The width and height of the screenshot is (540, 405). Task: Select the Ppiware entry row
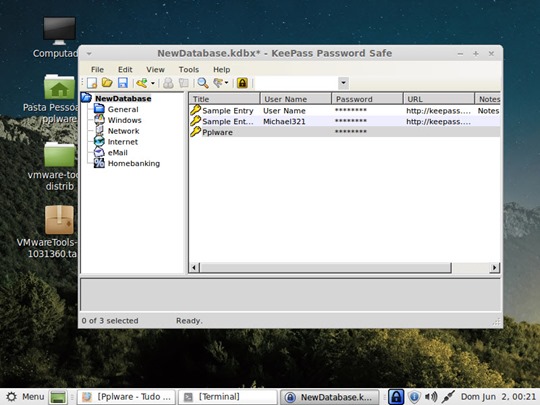344,132
